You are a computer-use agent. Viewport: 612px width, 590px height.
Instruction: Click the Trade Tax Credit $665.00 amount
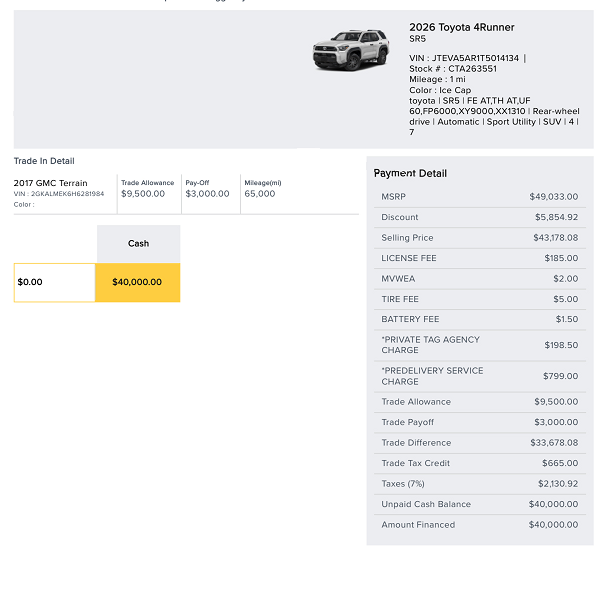(x=560, y=463)
